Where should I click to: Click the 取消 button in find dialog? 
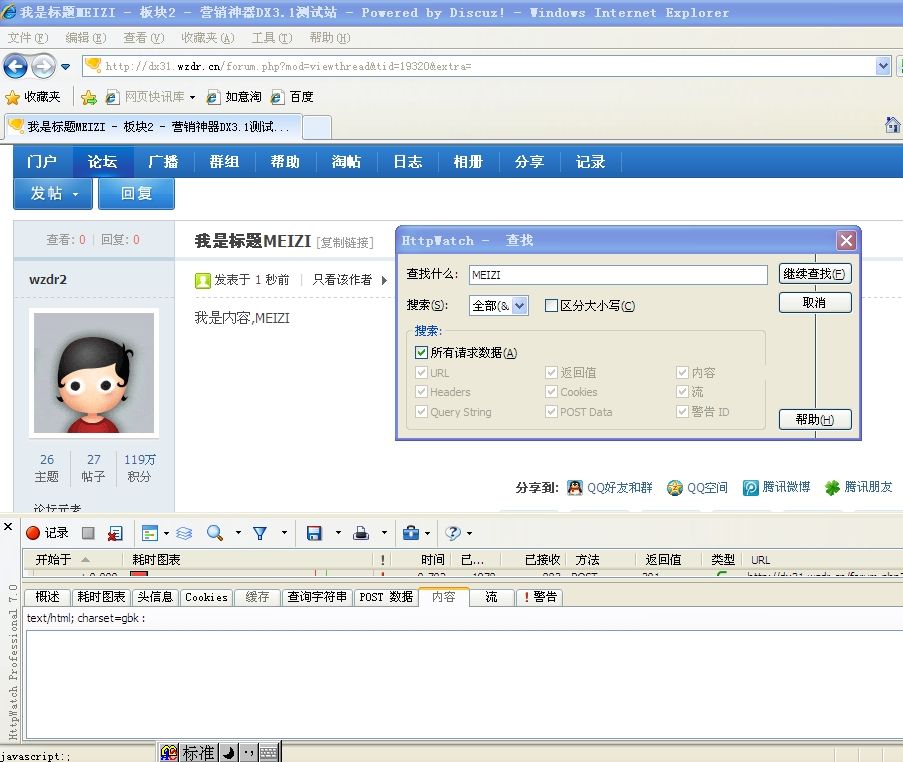(x=814, y=302)
